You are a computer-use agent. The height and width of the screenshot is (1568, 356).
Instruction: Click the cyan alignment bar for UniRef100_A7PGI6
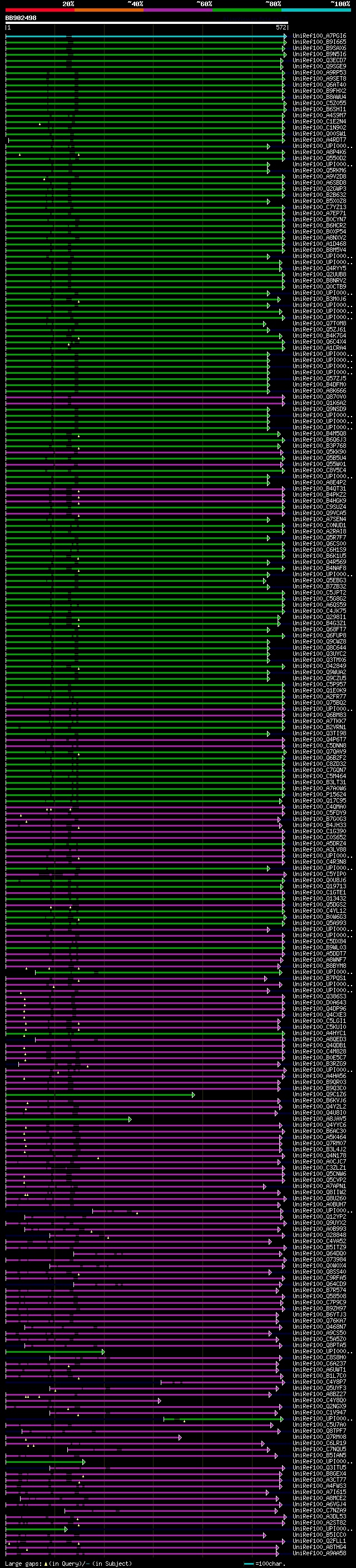point(145,36)
